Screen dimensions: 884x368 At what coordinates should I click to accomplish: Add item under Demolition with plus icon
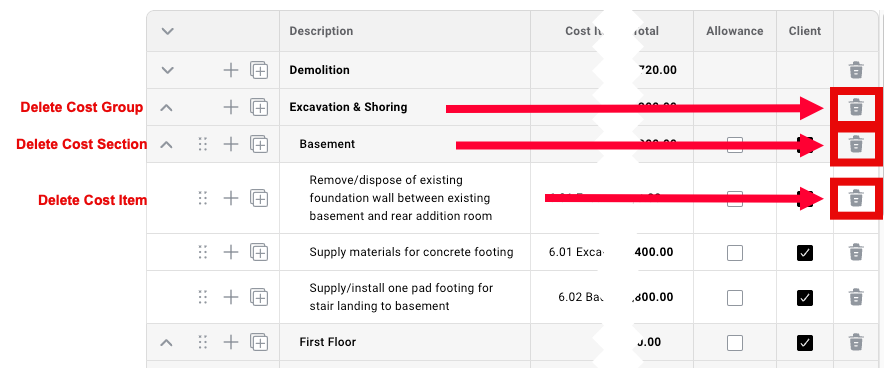[231, 70]
